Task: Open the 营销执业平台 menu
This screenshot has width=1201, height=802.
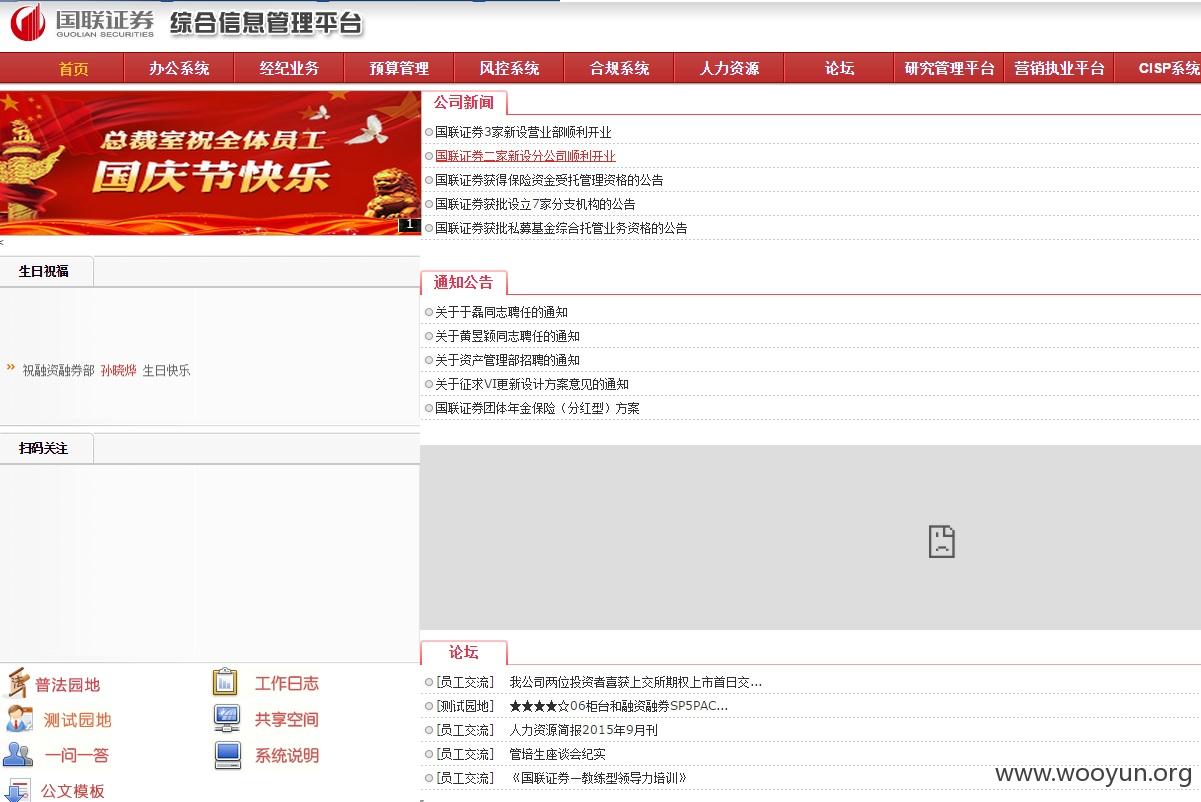Action: point(1059,69)
